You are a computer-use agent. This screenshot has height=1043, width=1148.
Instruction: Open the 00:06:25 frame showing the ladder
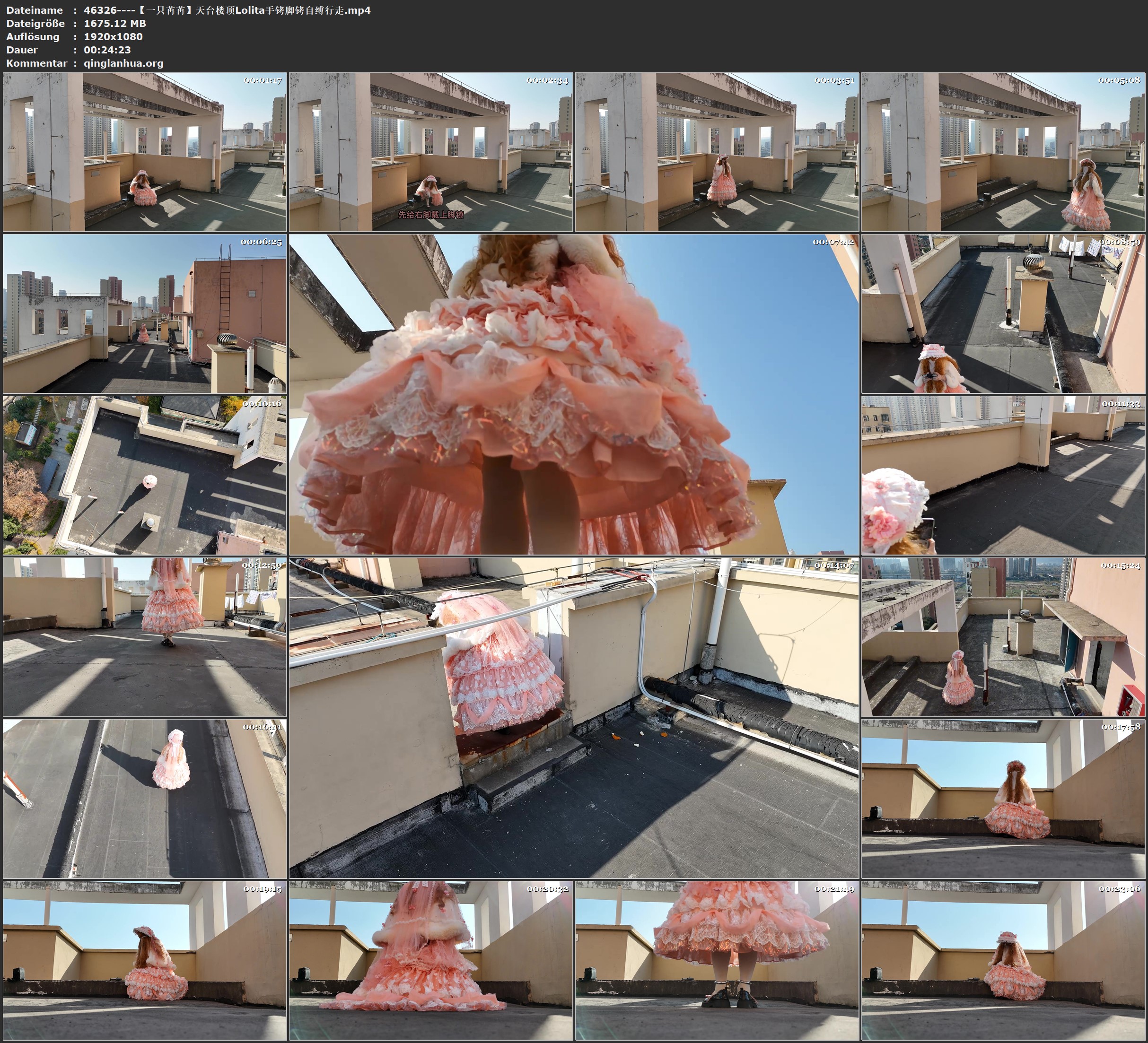[145, 313]
